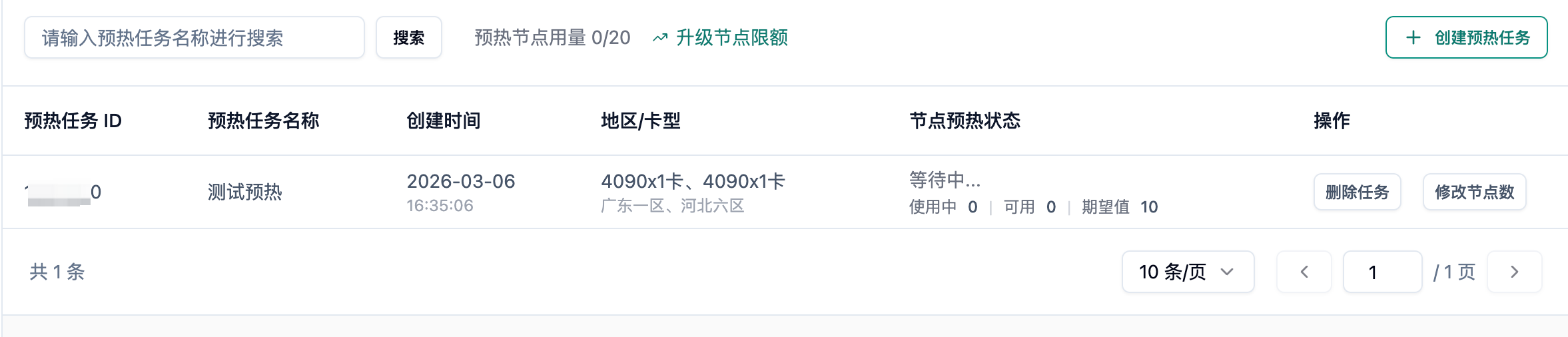Click the page number input box
Screen dimensions: 1568x337
coord(1382,272)
